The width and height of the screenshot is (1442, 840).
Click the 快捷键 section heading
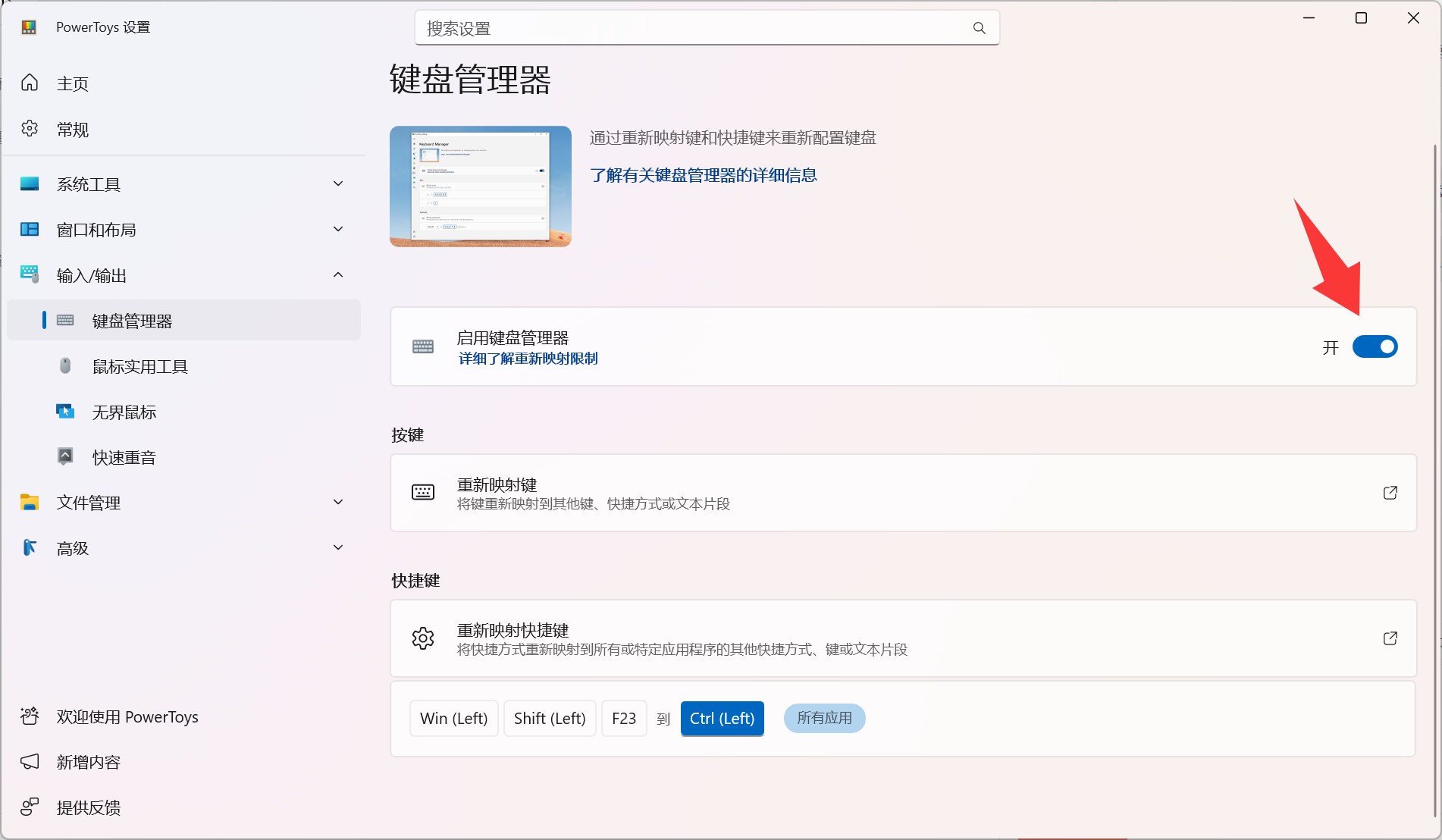[415, 581]
